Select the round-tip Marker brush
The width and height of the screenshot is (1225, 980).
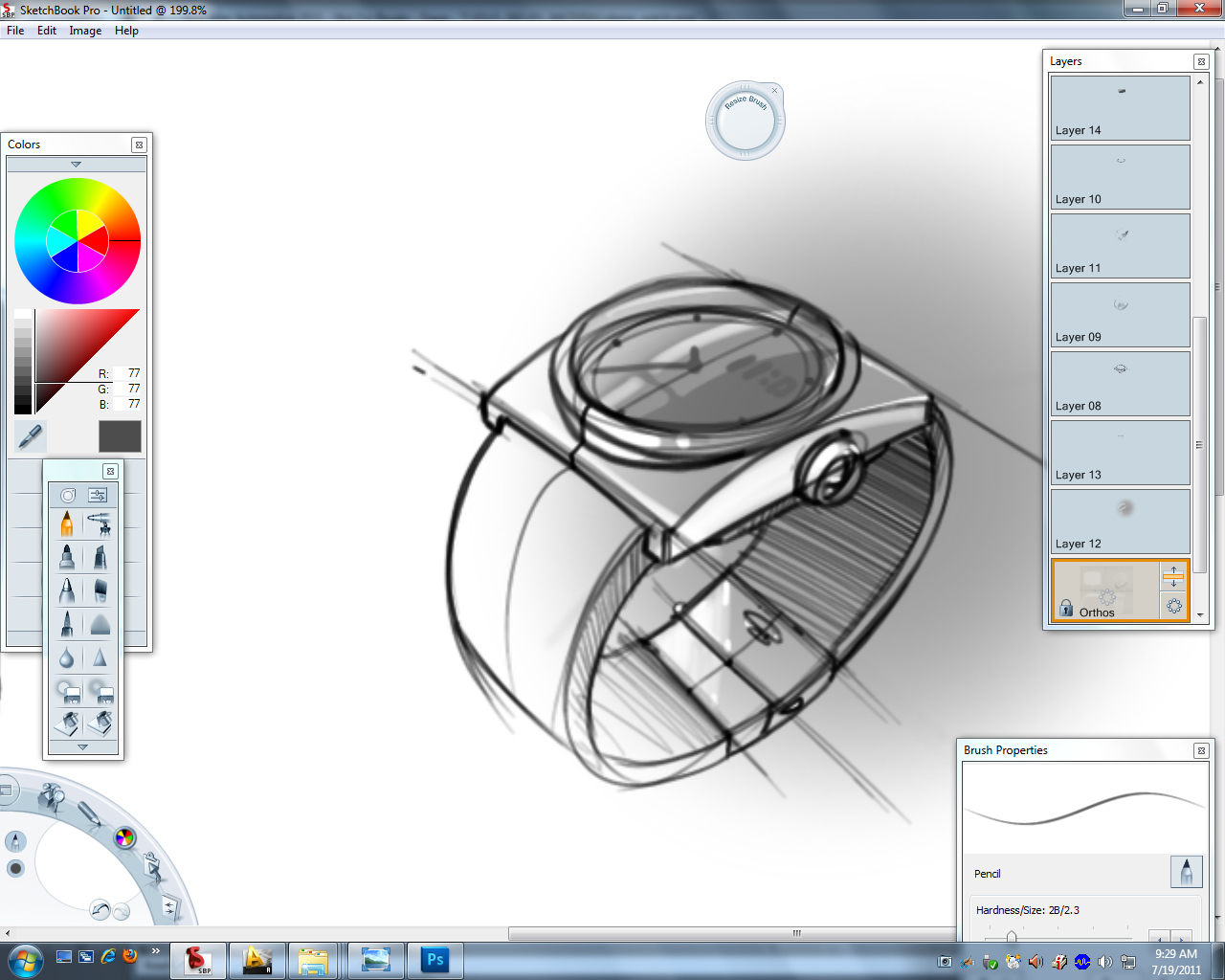pos(67,556)
